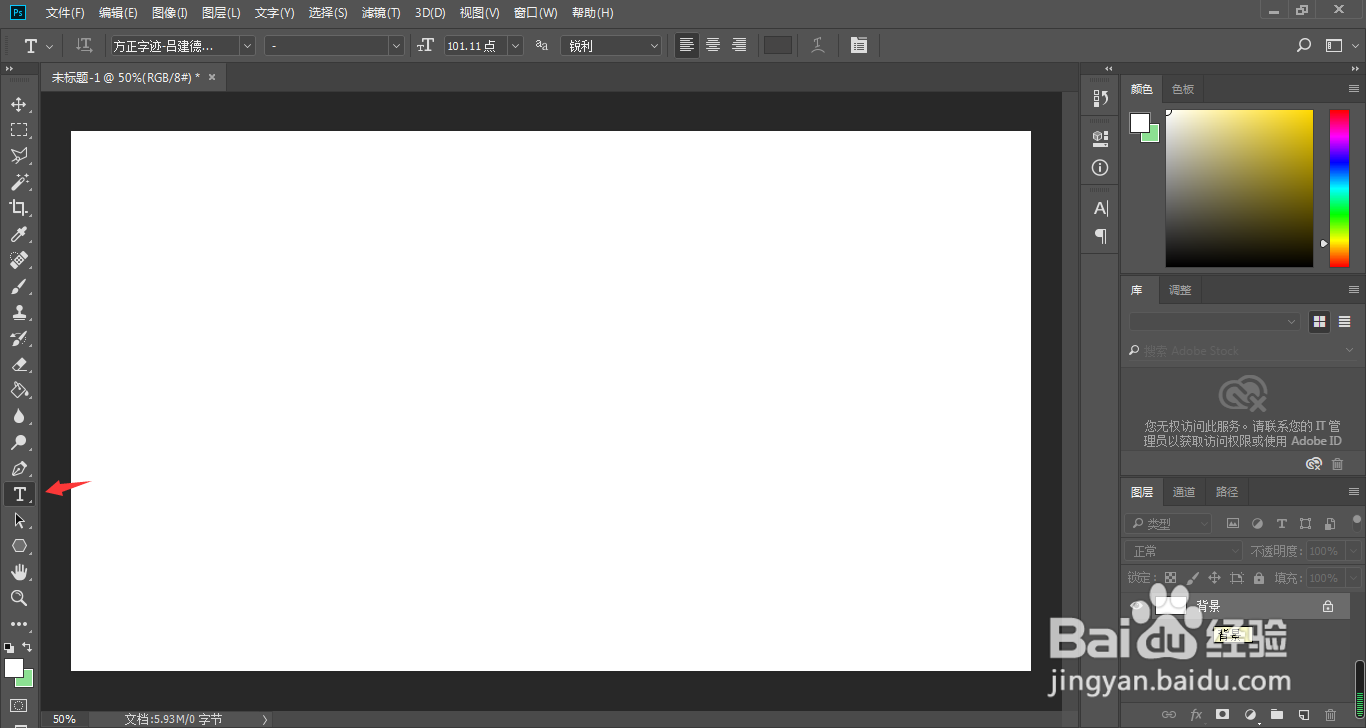Select the Spot Healing Brush tool
Viewport: 1366px width, 728px height.
19,260
